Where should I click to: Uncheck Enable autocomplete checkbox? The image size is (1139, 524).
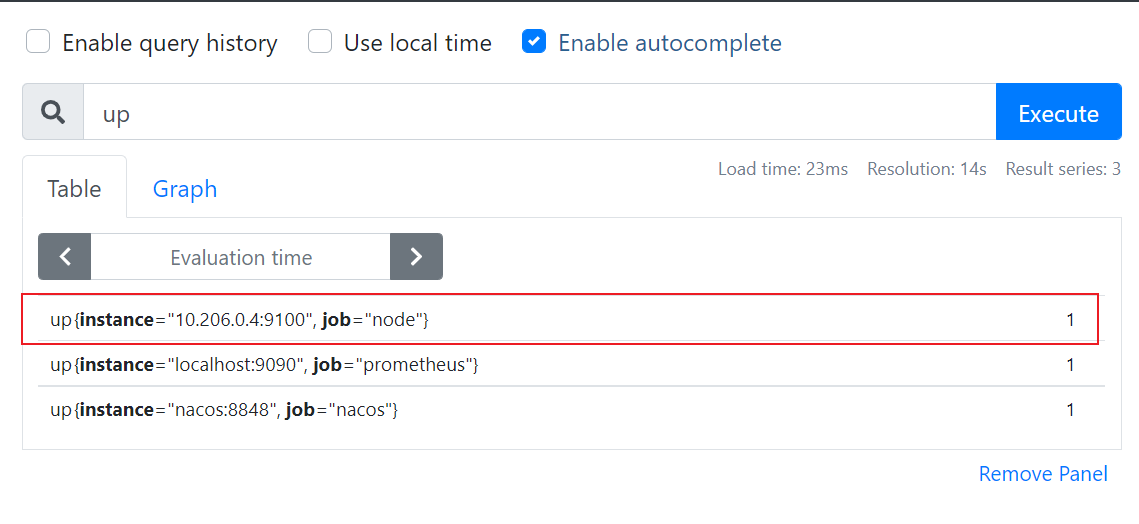click(534, 42)
